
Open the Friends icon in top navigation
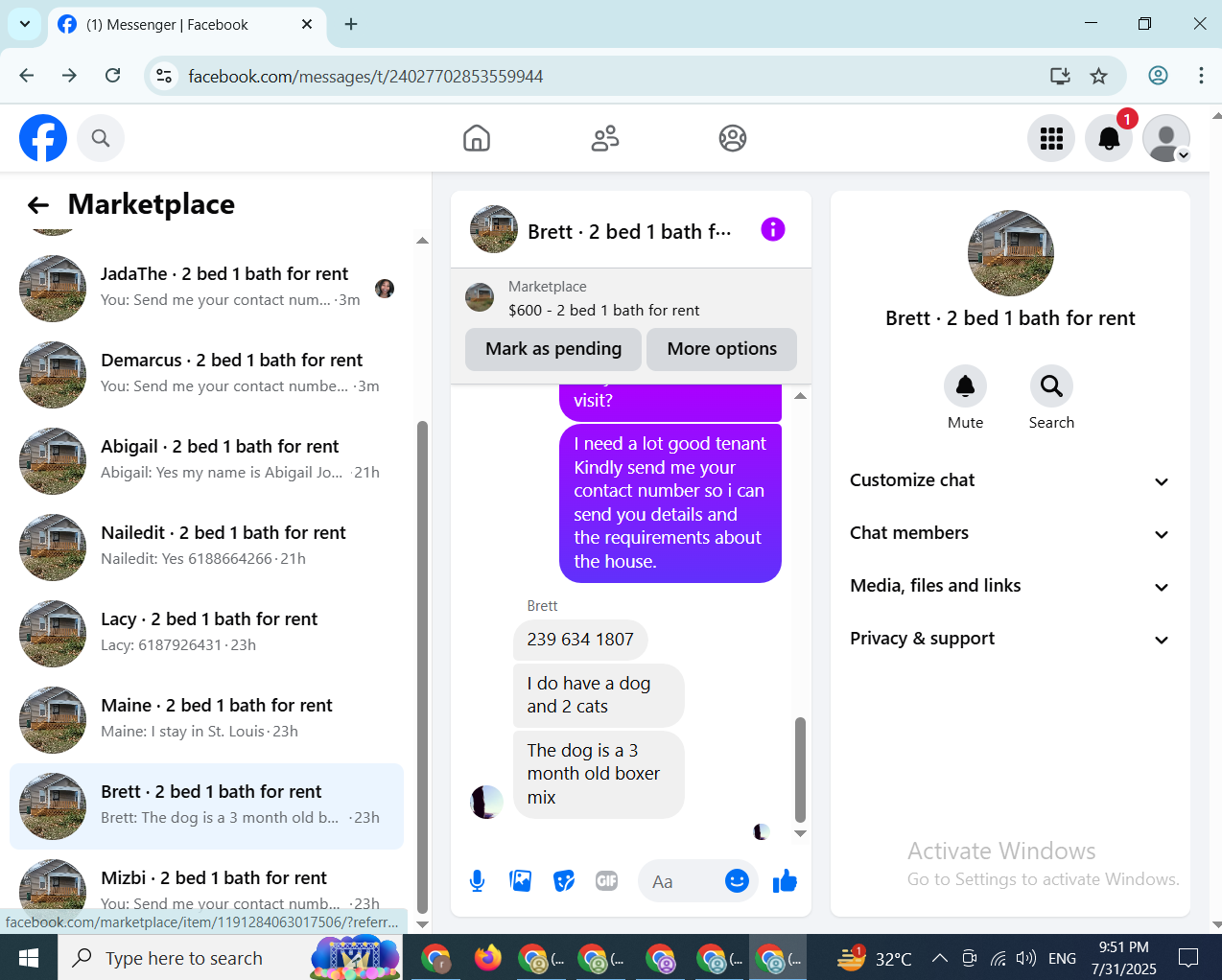tap(605, 138)
